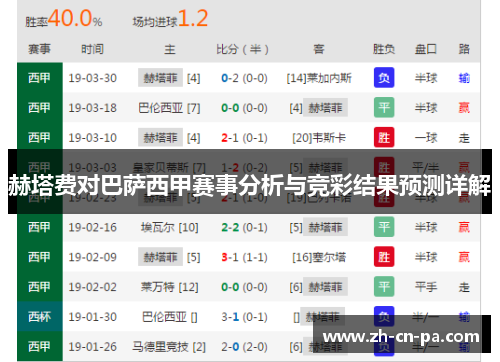Click the date 19-02-09
The height and width of the screenshot is (362, 500).
point(92,257)
